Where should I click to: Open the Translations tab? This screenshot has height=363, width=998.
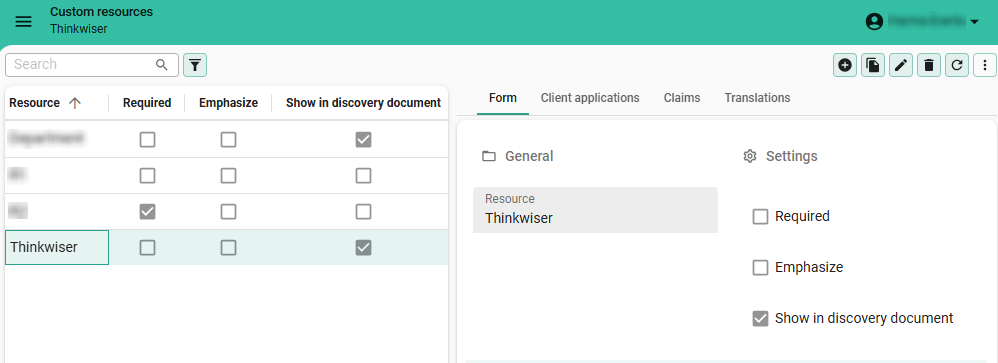(757, 98)
